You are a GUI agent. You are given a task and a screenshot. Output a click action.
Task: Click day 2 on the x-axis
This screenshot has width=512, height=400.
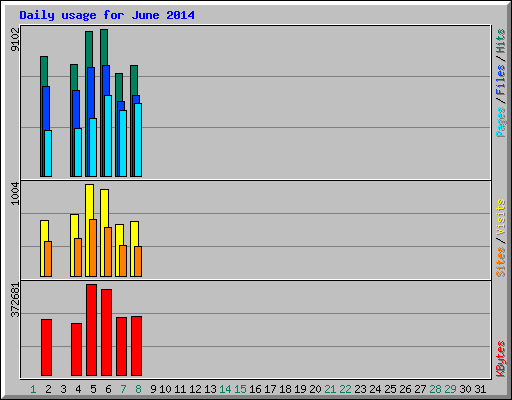48,389
